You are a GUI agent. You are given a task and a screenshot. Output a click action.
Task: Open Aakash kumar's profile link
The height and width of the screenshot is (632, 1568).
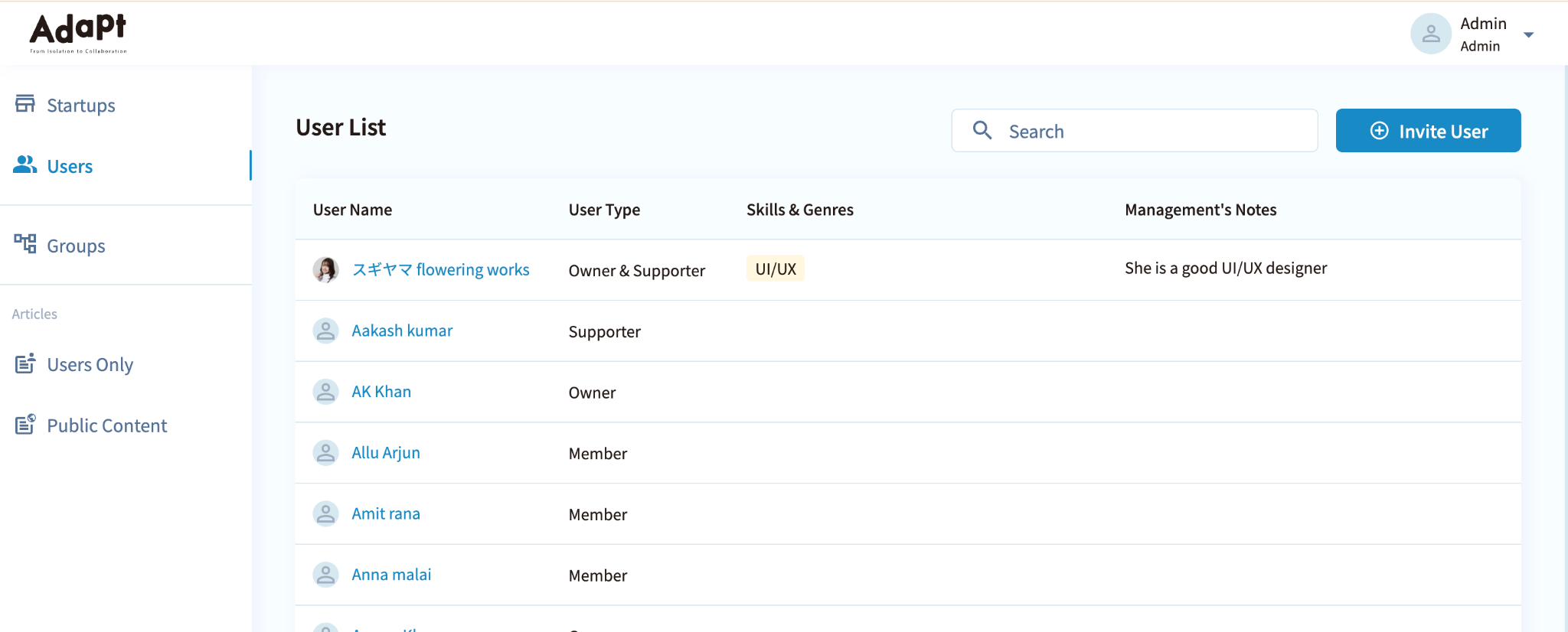[x=402, y=331]
